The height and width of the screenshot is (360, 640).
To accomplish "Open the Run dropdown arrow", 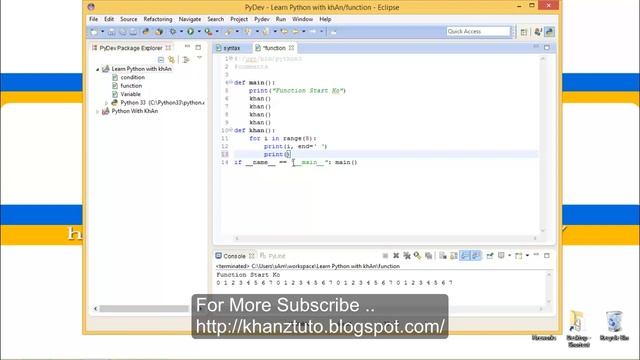I will 199,31.
